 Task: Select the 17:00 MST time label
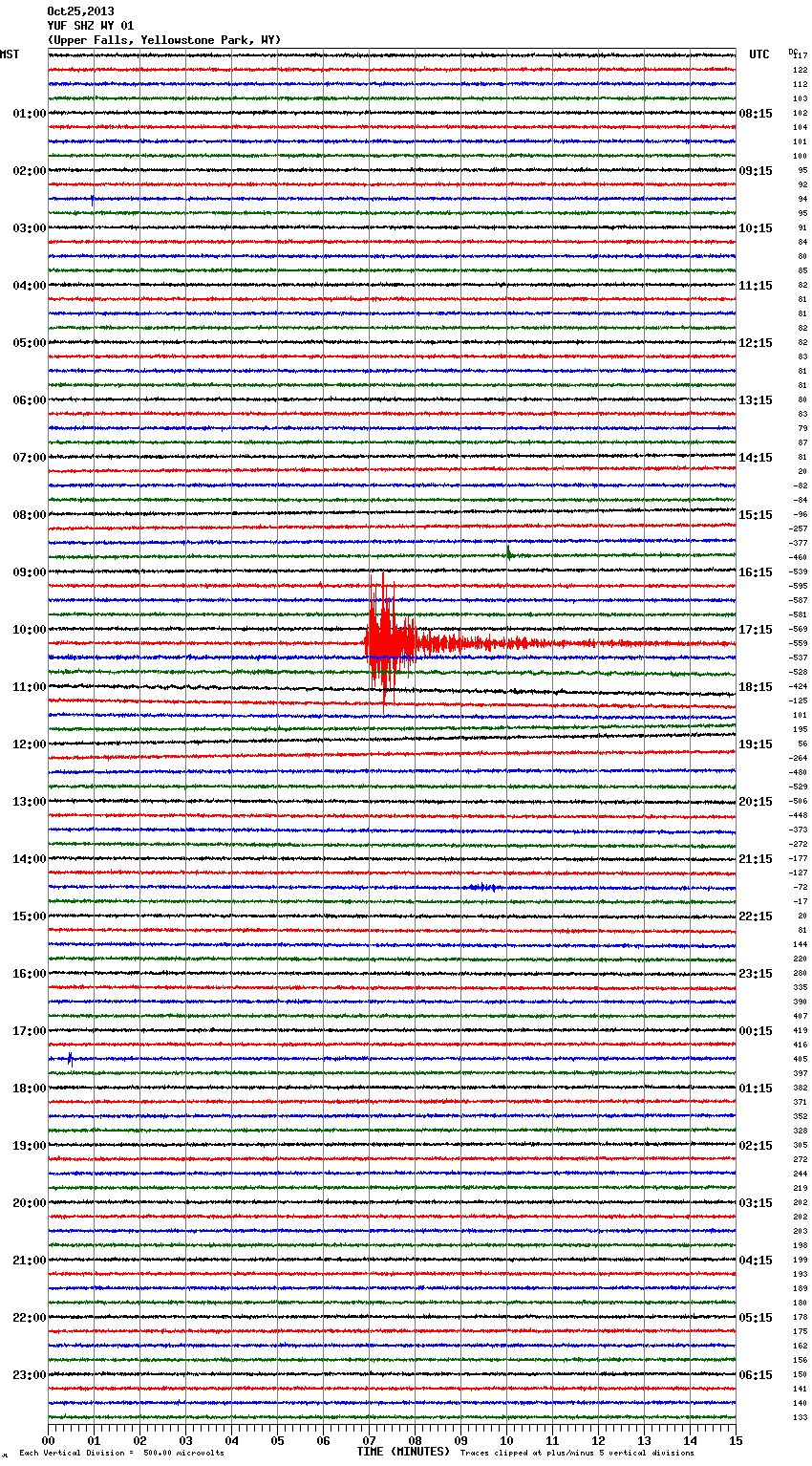30,1031
